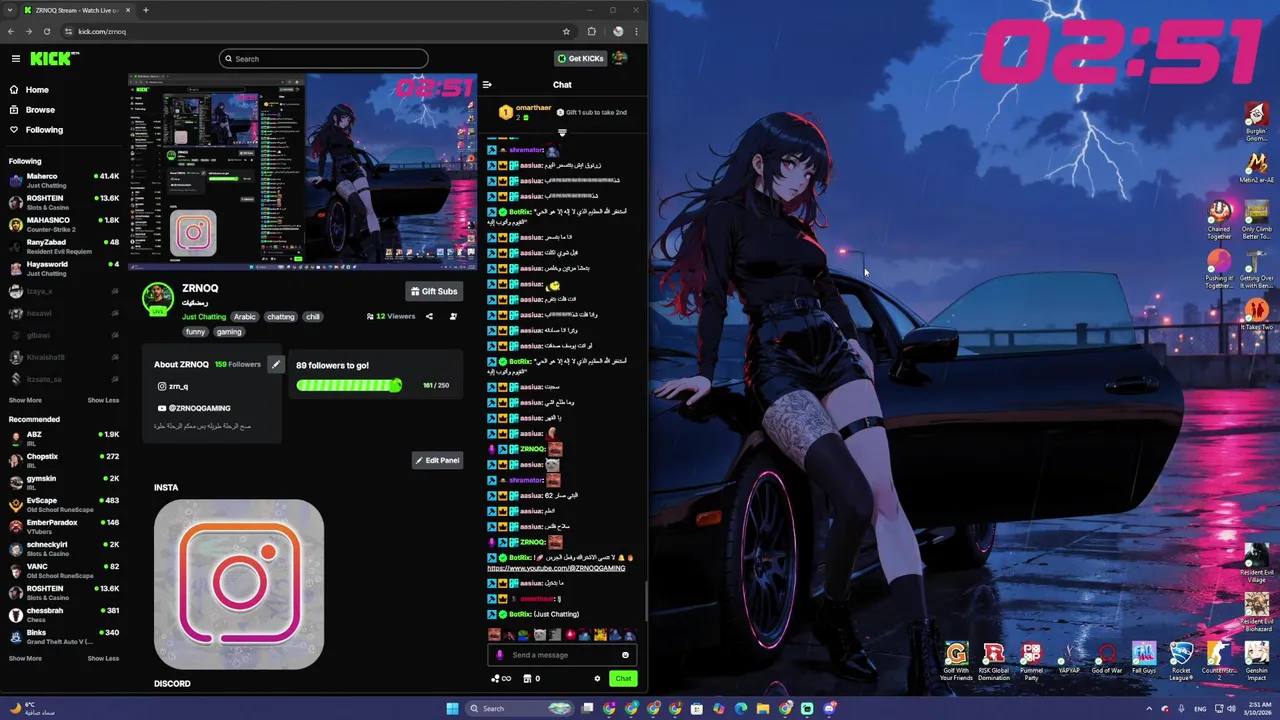Open Chrome extensions puzzle icon
Viewport: 1280px width, 720px height.
[x=592, y=31]
